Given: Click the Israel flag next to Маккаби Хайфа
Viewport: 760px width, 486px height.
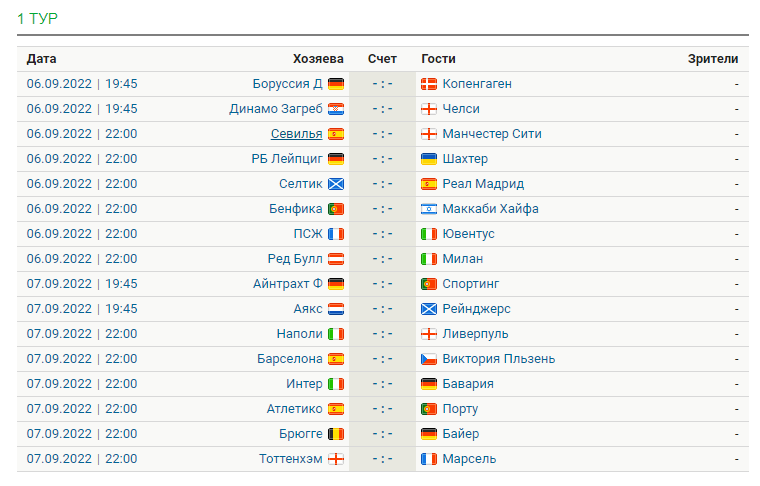Looking at the screenshot, I should 428,209.
